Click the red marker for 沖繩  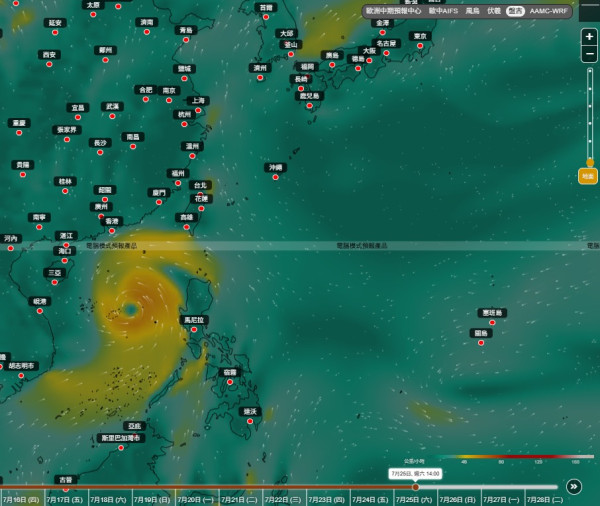pyautogui.click(x=276, y=177)
